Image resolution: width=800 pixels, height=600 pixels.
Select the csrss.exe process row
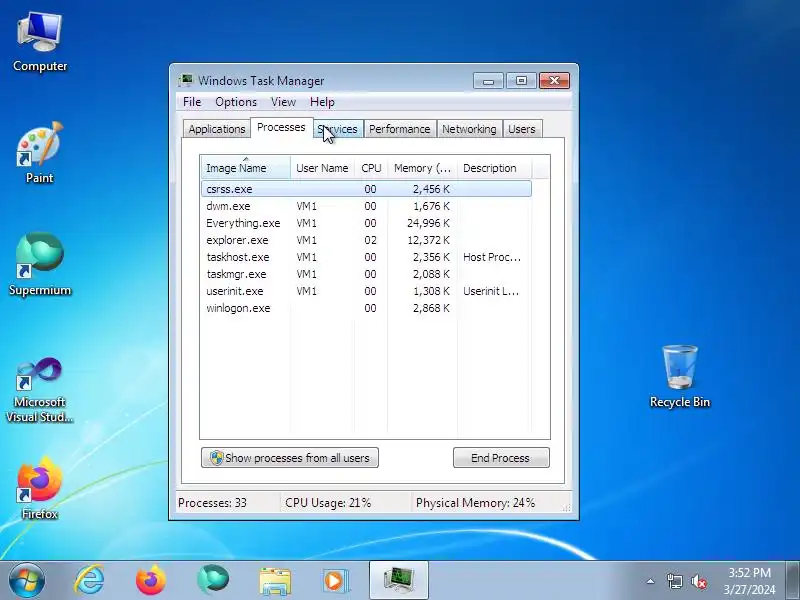pyautogui.click(x=366, y=189)
